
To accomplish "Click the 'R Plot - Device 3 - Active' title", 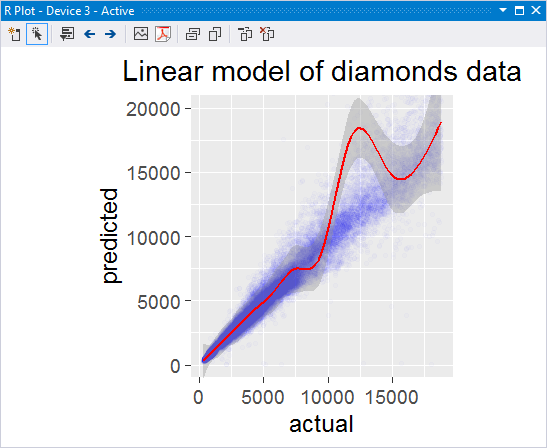I will 69,11.
